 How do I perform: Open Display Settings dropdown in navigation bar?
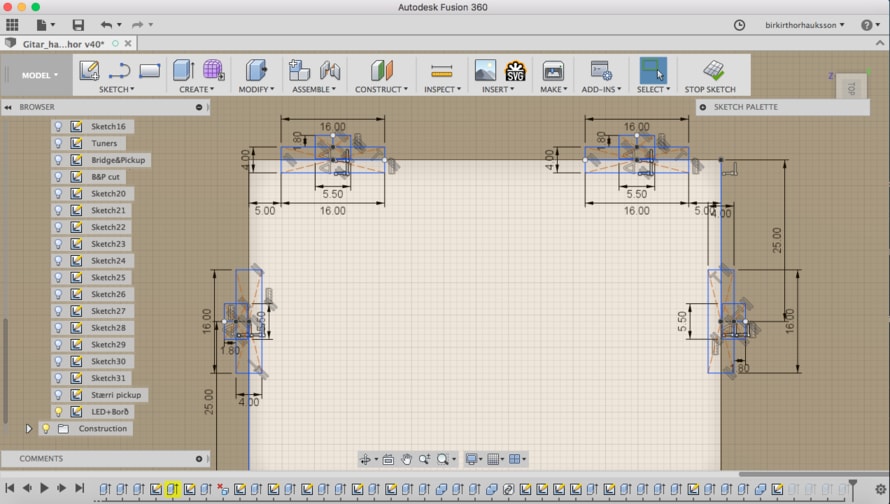(473, 459)
